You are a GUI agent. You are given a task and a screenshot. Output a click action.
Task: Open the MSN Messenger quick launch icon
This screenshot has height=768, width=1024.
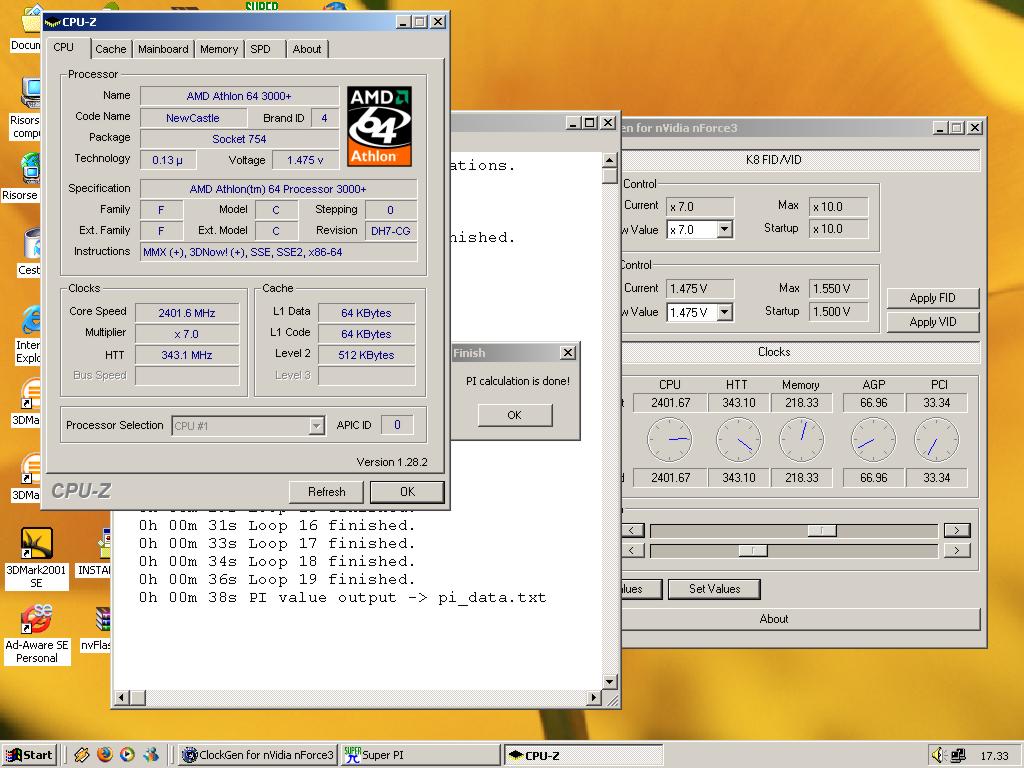pyautogui.click(x=151, y=755)
